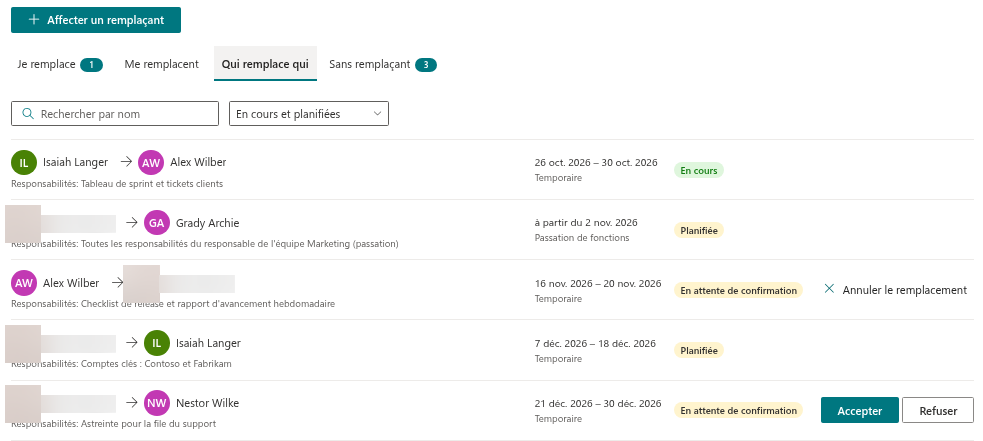Click the date 21 déc. 2026 – 30 déc. 2026
The image size is (983, 441).
click(x=598, y=403)
